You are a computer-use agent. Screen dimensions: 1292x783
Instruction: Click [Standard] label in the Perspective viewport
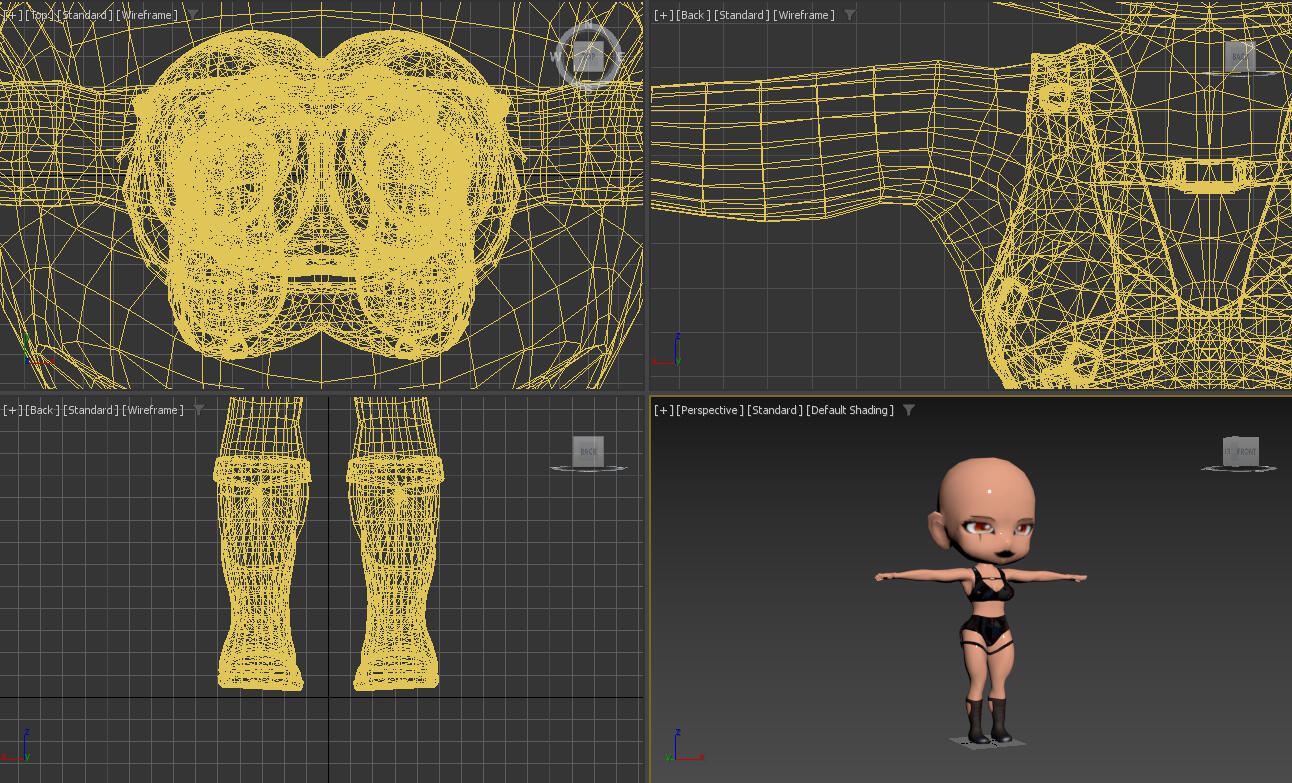[775, 410]
